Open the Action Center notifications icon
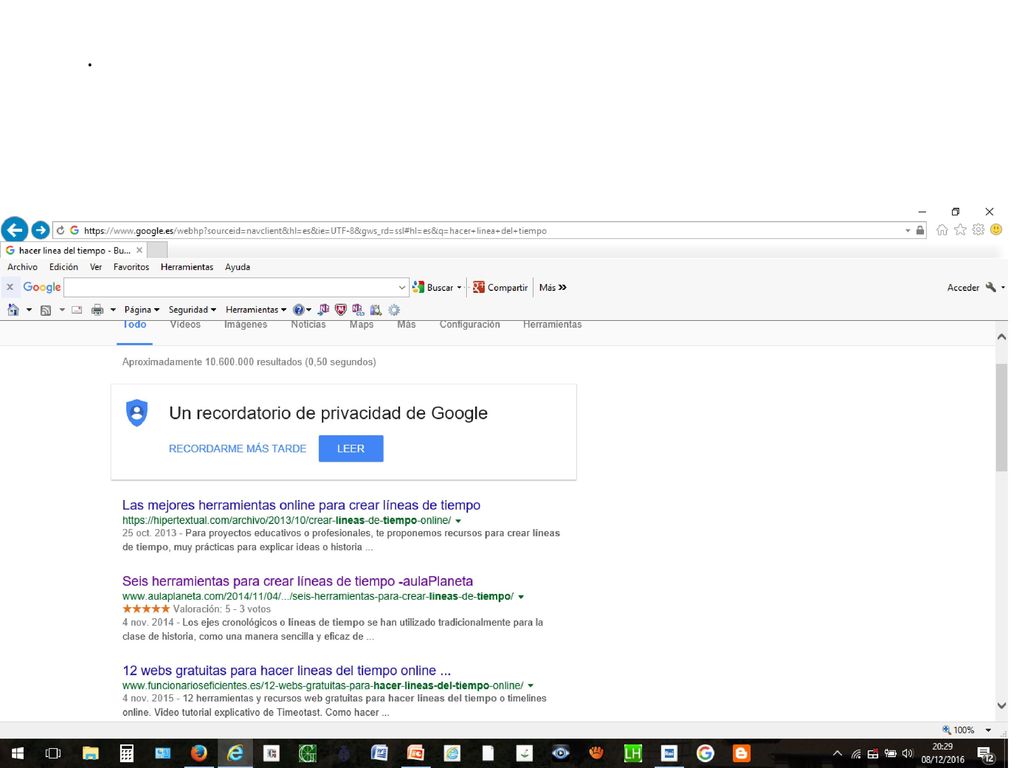Viewport: 1024px width, 768px height. (x=987, y=754)
